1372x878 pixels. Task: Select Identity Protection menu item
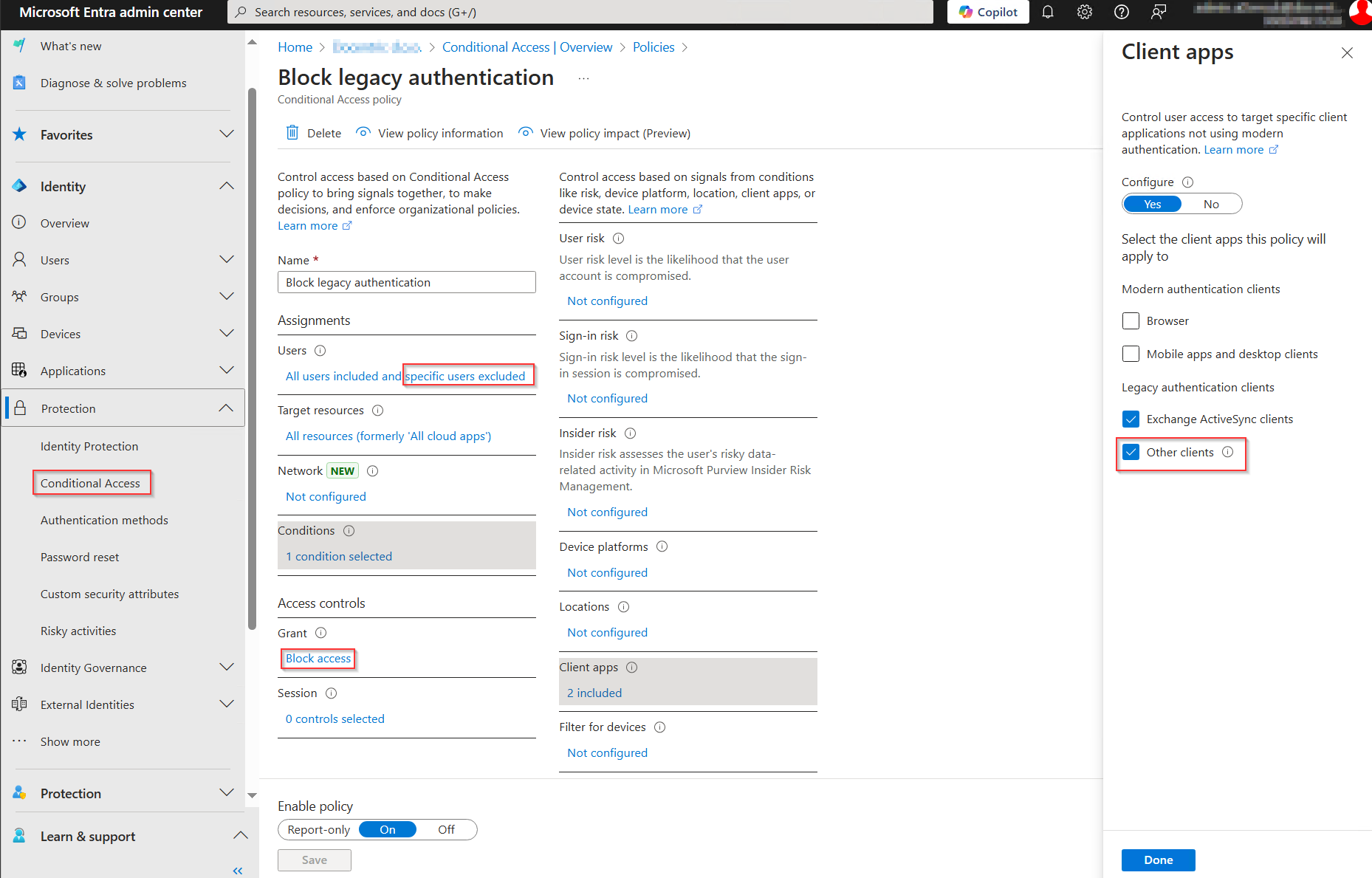89,446
